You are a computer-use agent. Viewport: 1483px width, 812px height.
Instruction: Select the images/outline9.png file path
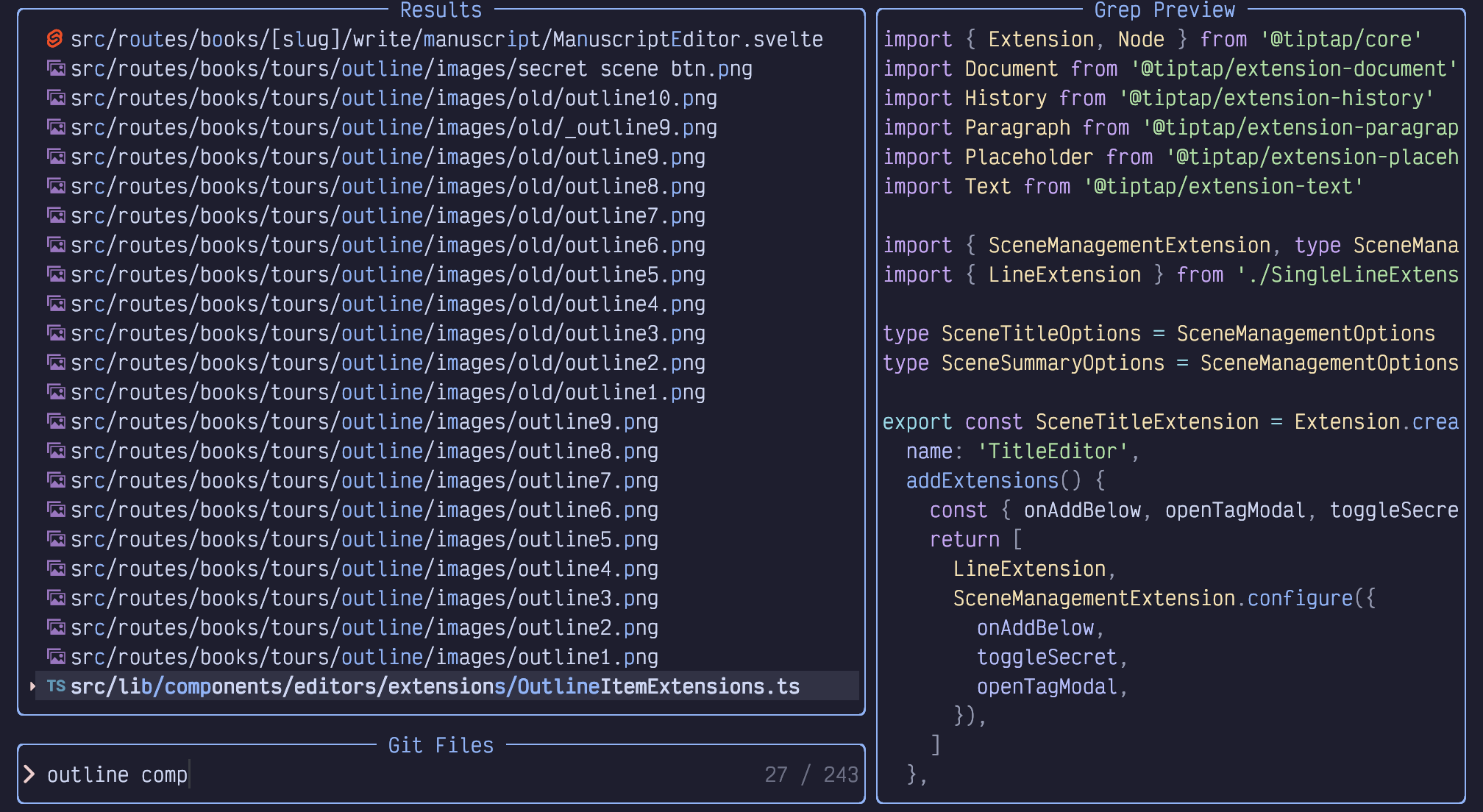click(x=364, y=421)
